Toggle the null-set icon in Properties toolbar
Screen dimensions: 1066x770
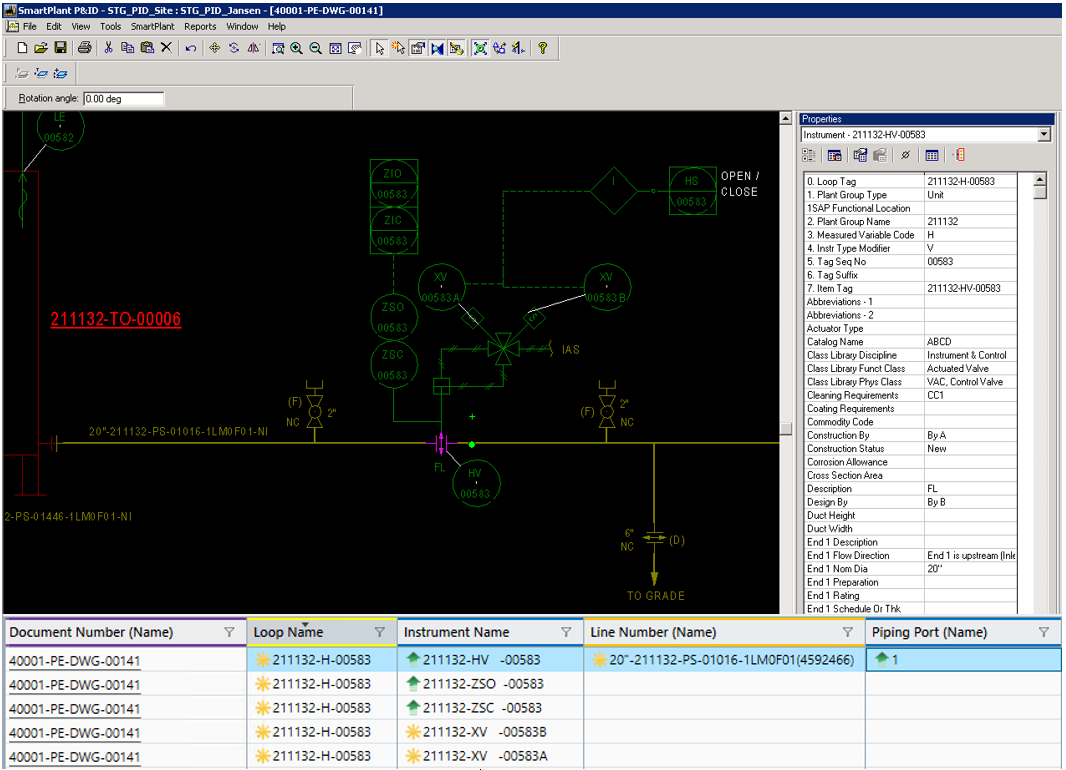(x=905, y=155)
